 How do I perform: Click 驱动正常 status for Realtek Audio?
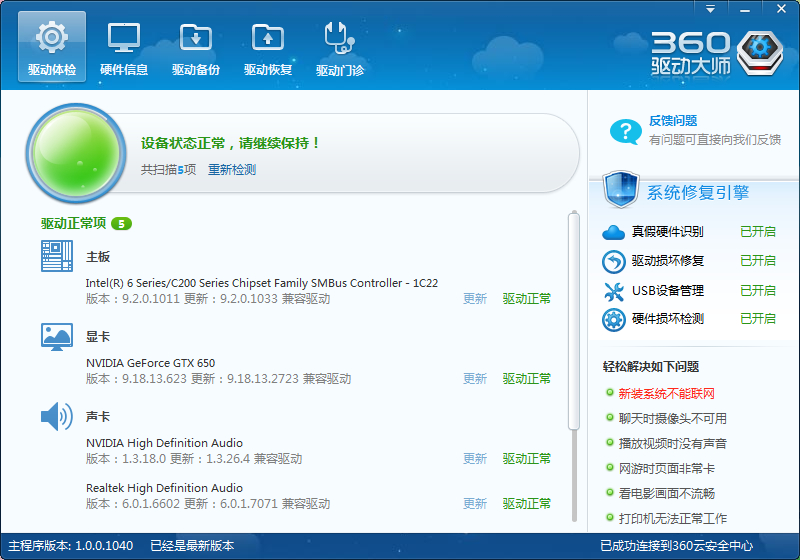point(527,503)
